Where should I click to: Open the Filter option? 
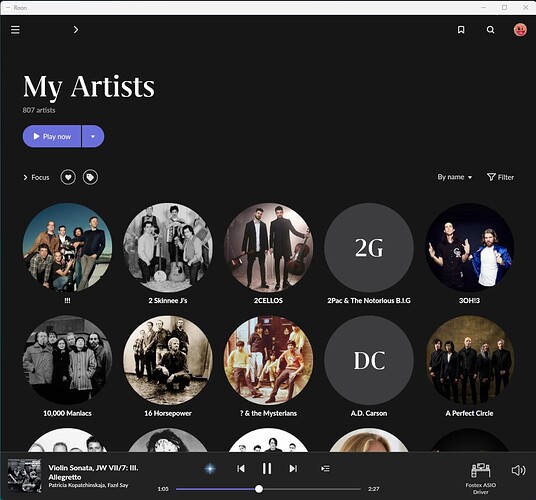click(x=500, y=177)
